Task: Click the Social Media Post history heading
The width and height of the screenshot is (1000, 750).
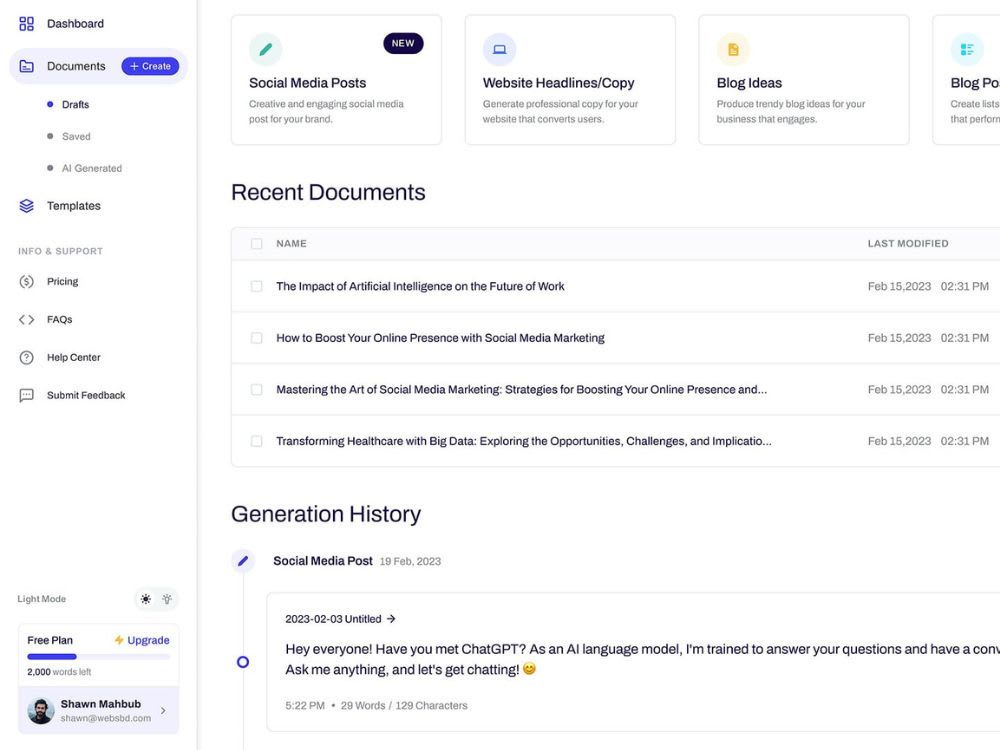Action: tap(323, 561)
